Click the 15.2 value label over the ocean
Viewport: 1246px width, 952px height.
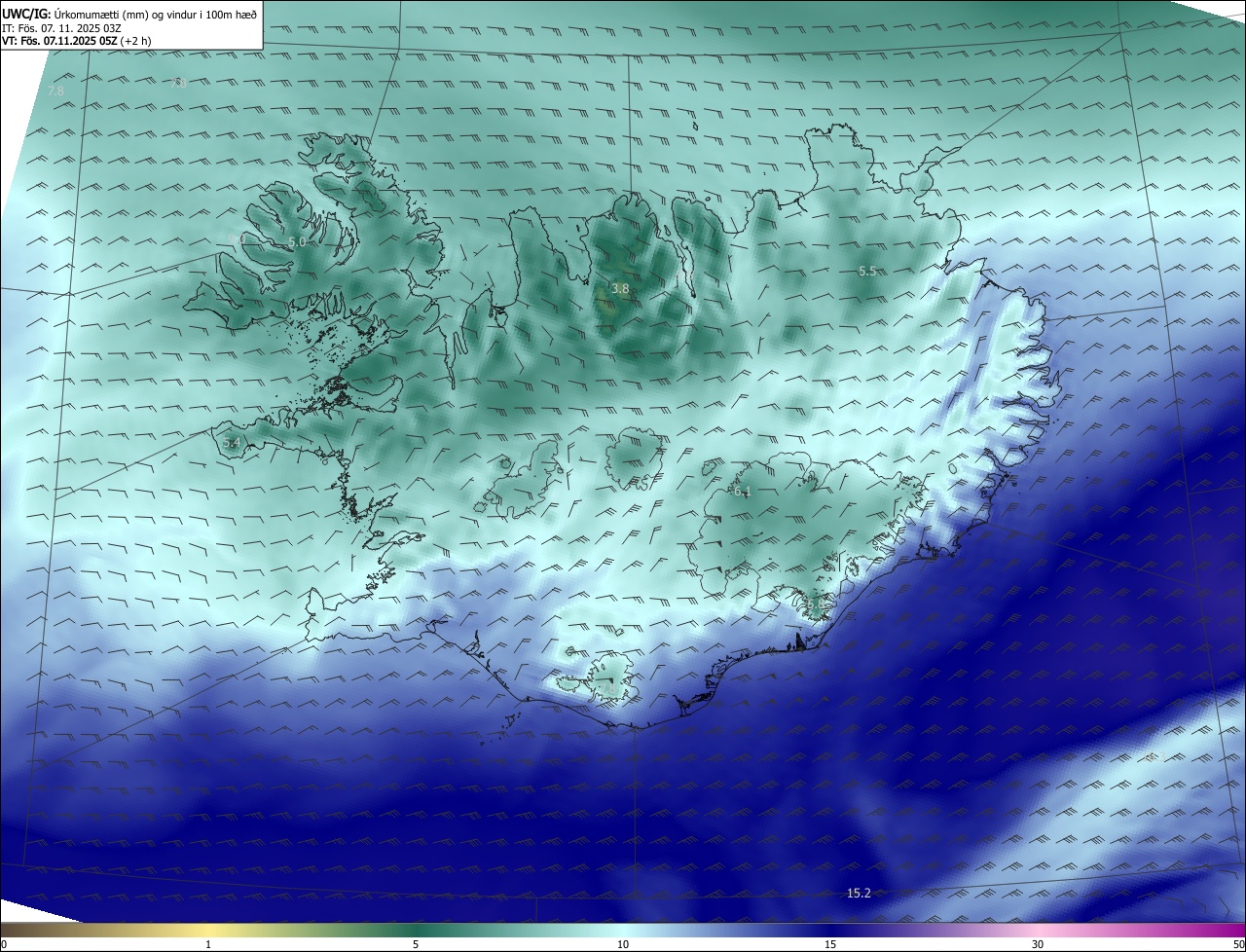859,893
